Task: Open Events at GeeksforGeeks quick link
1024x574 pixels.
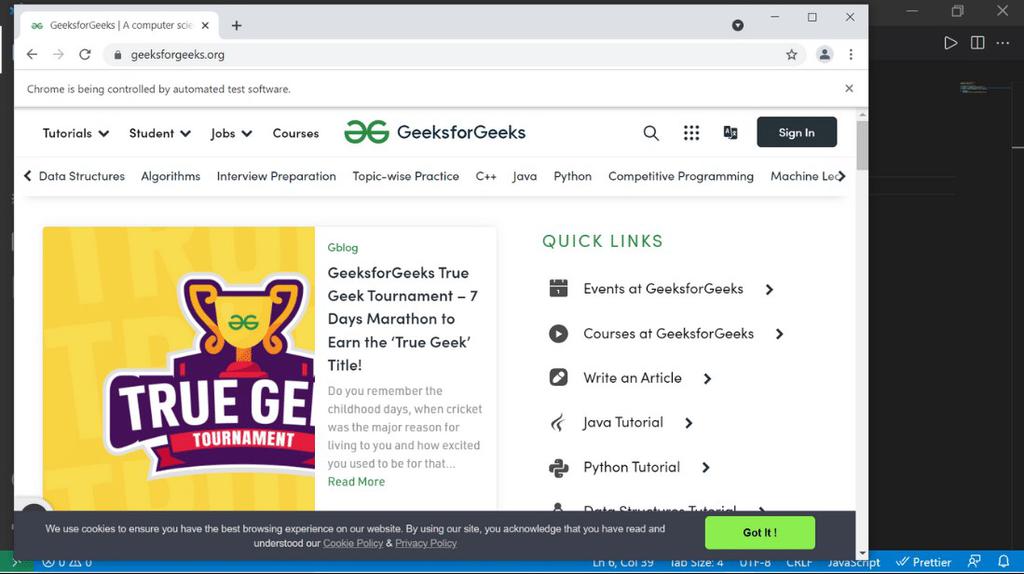Action: point(663,289)
